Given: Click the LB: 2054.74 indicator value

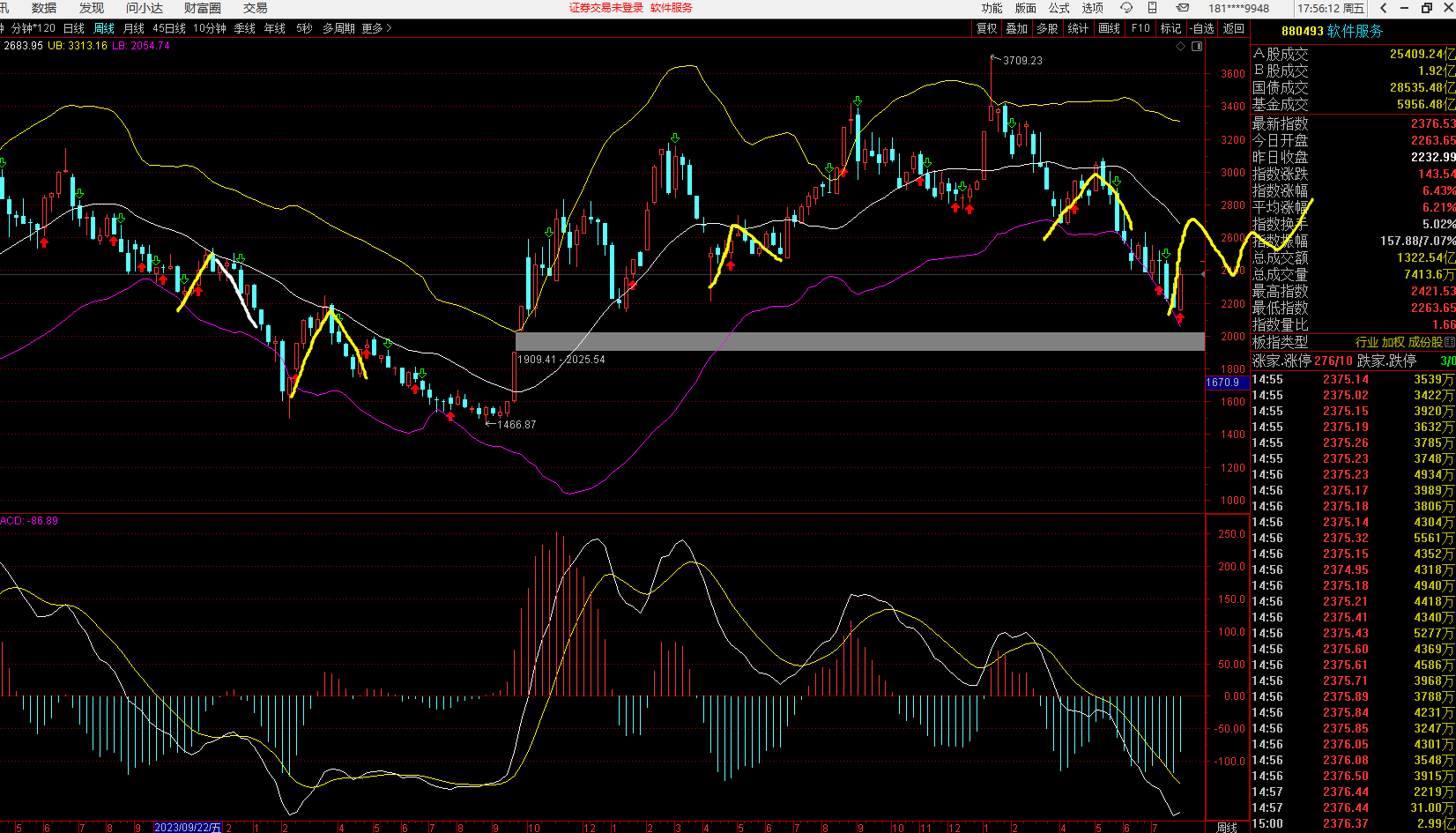Looking at the screenshot, I should click(141, 46).
